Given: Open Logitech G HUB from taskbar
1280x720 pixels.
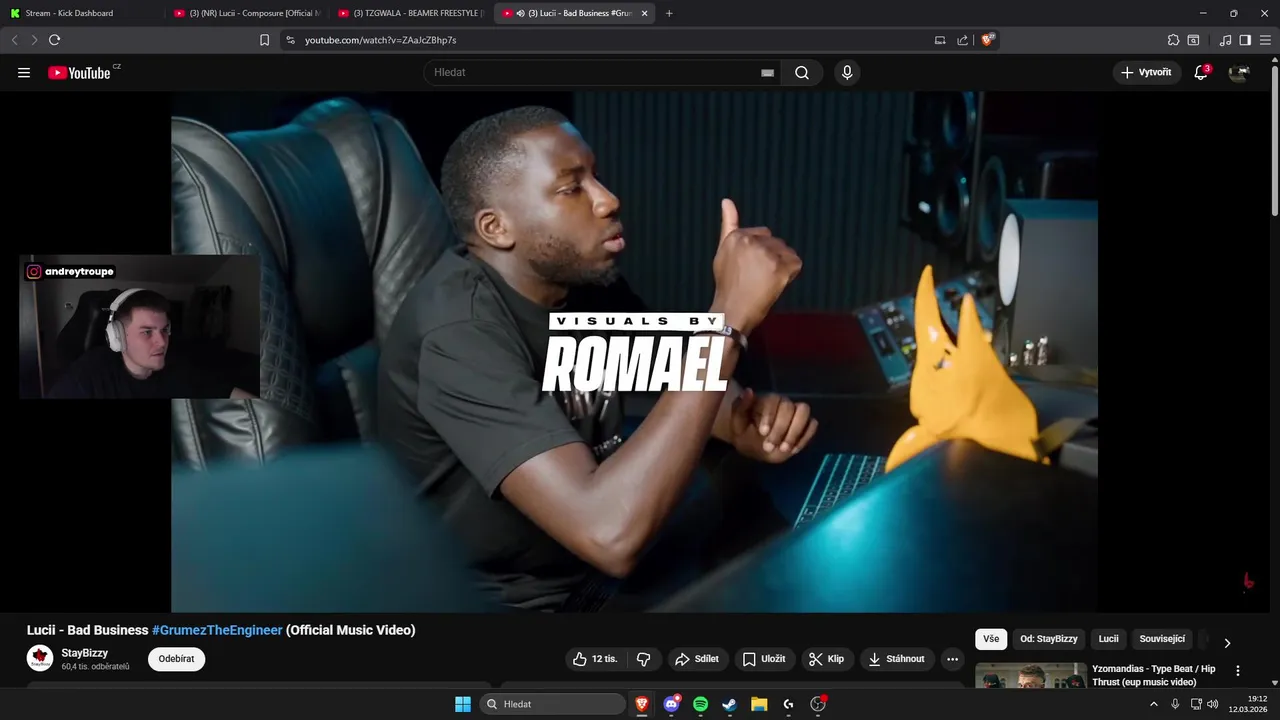Looking at the screenshot, I should click(788, 704).
